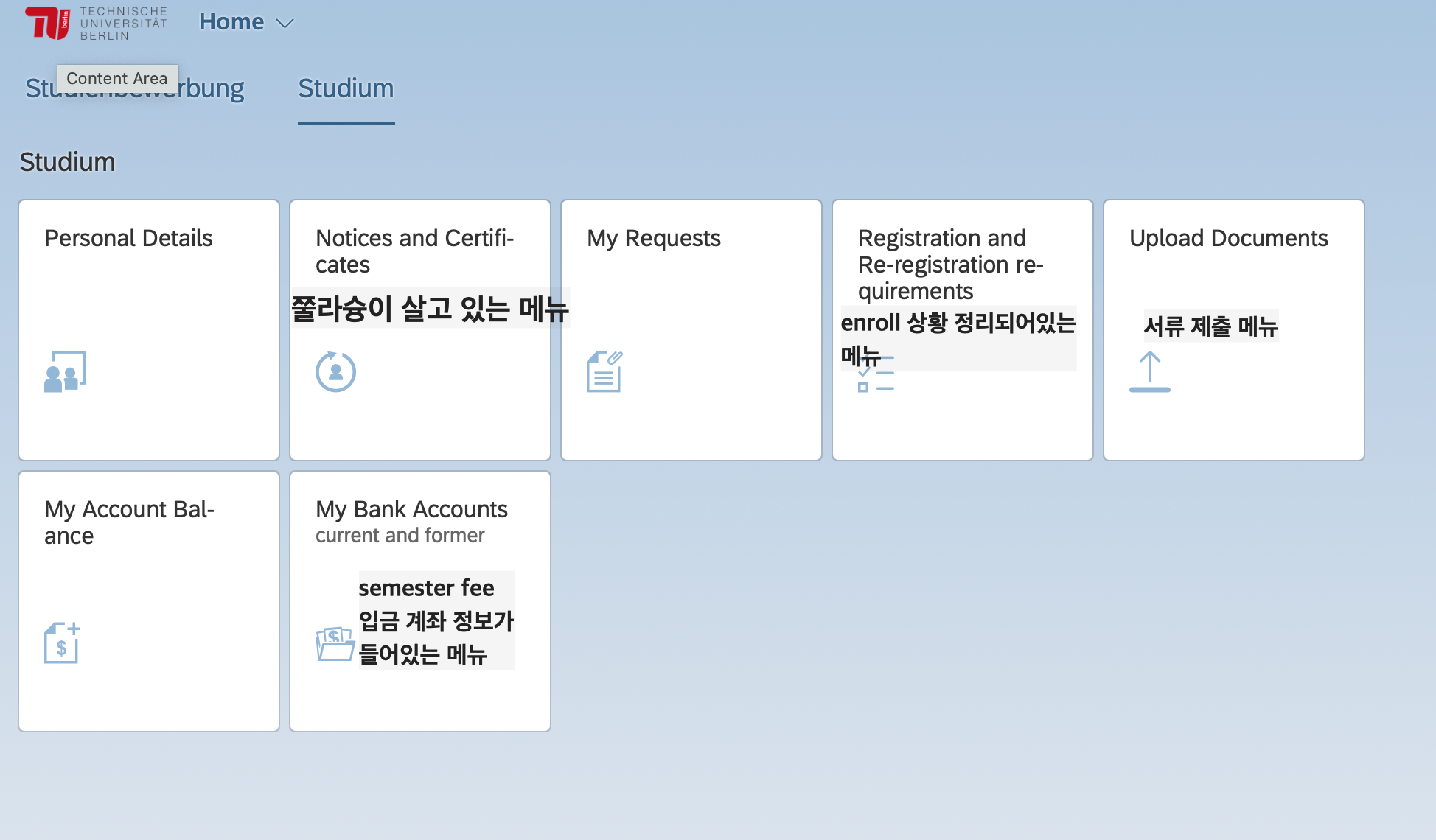Click the 'current and former' subtitle

pyautogui.click(x=400, y=535)
